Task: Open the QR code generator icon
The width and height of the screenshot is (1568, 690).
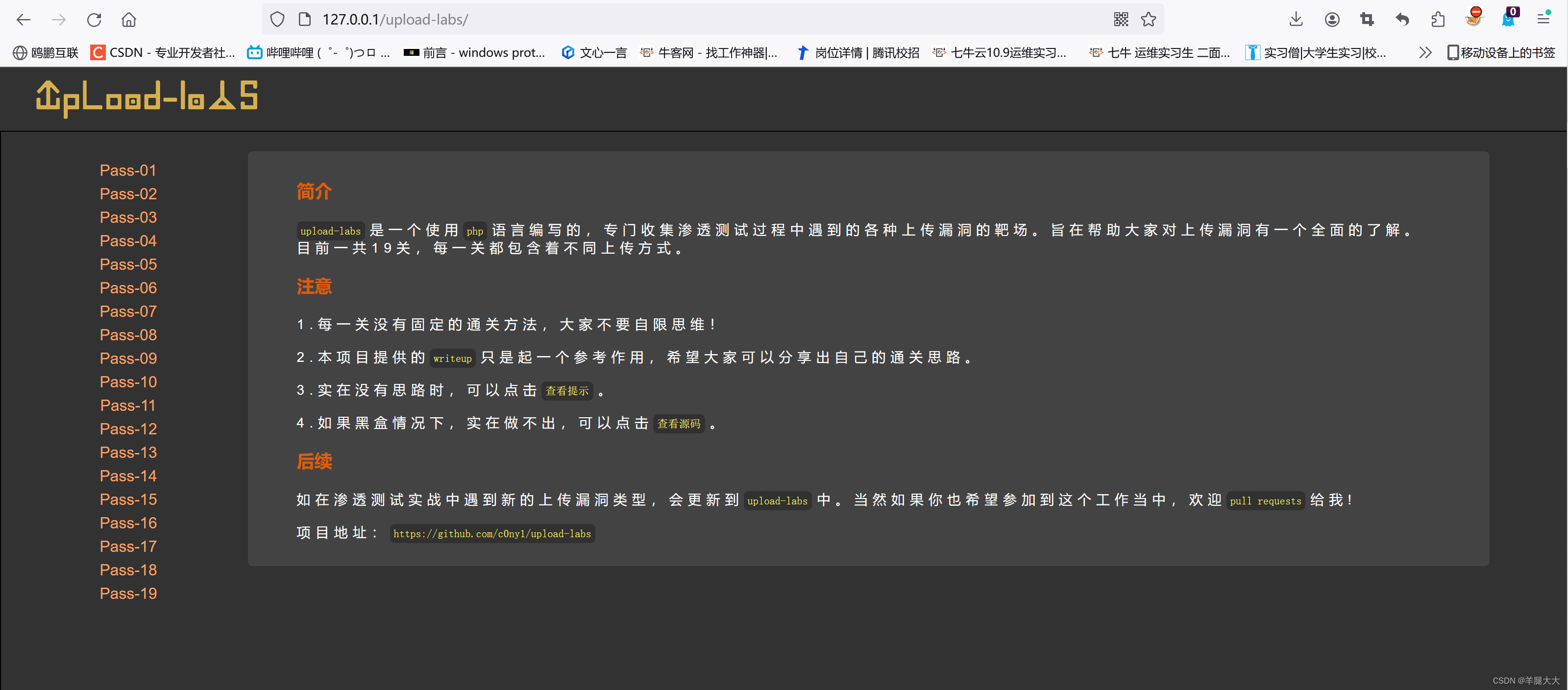Action: point(1121,20)
